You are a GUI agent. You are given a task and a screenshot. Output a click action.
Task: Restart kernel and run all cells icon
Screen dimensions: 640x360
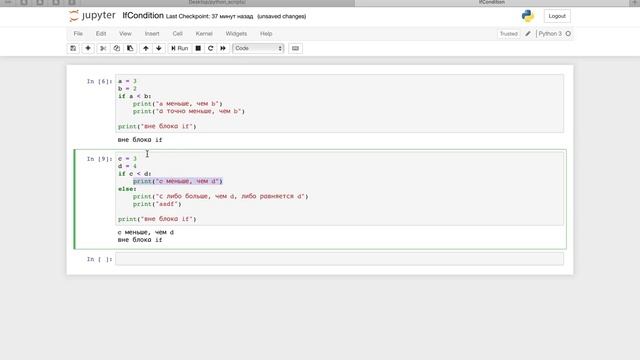[x=223, y=48]
